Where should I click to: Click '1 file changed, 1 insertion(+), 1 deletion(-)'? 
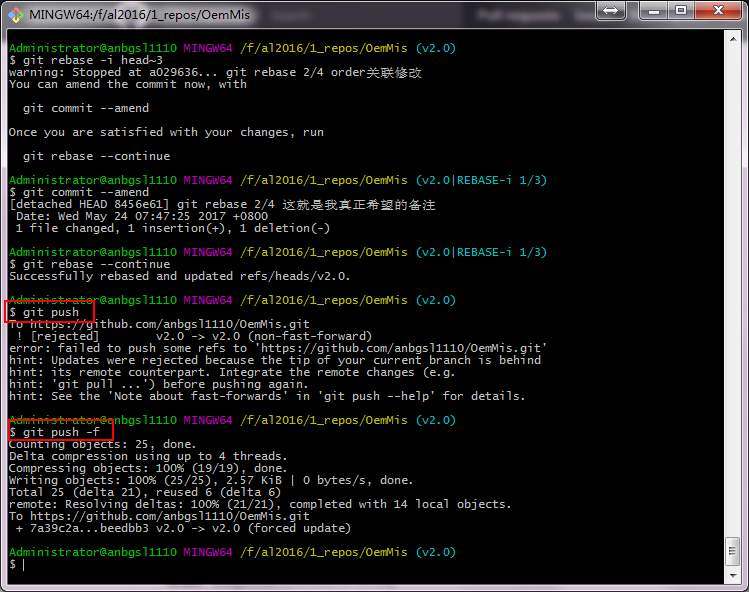click(173, 228)
